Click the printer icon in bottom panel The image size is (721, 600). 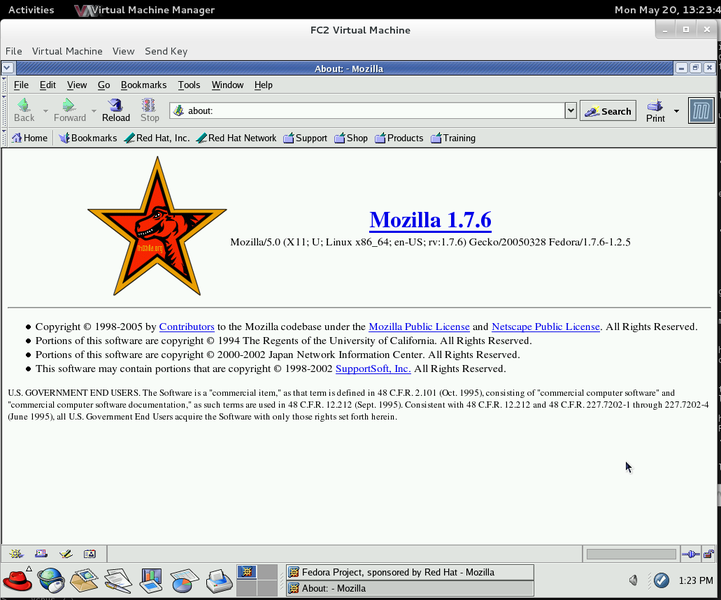click(x=217, y=579)
